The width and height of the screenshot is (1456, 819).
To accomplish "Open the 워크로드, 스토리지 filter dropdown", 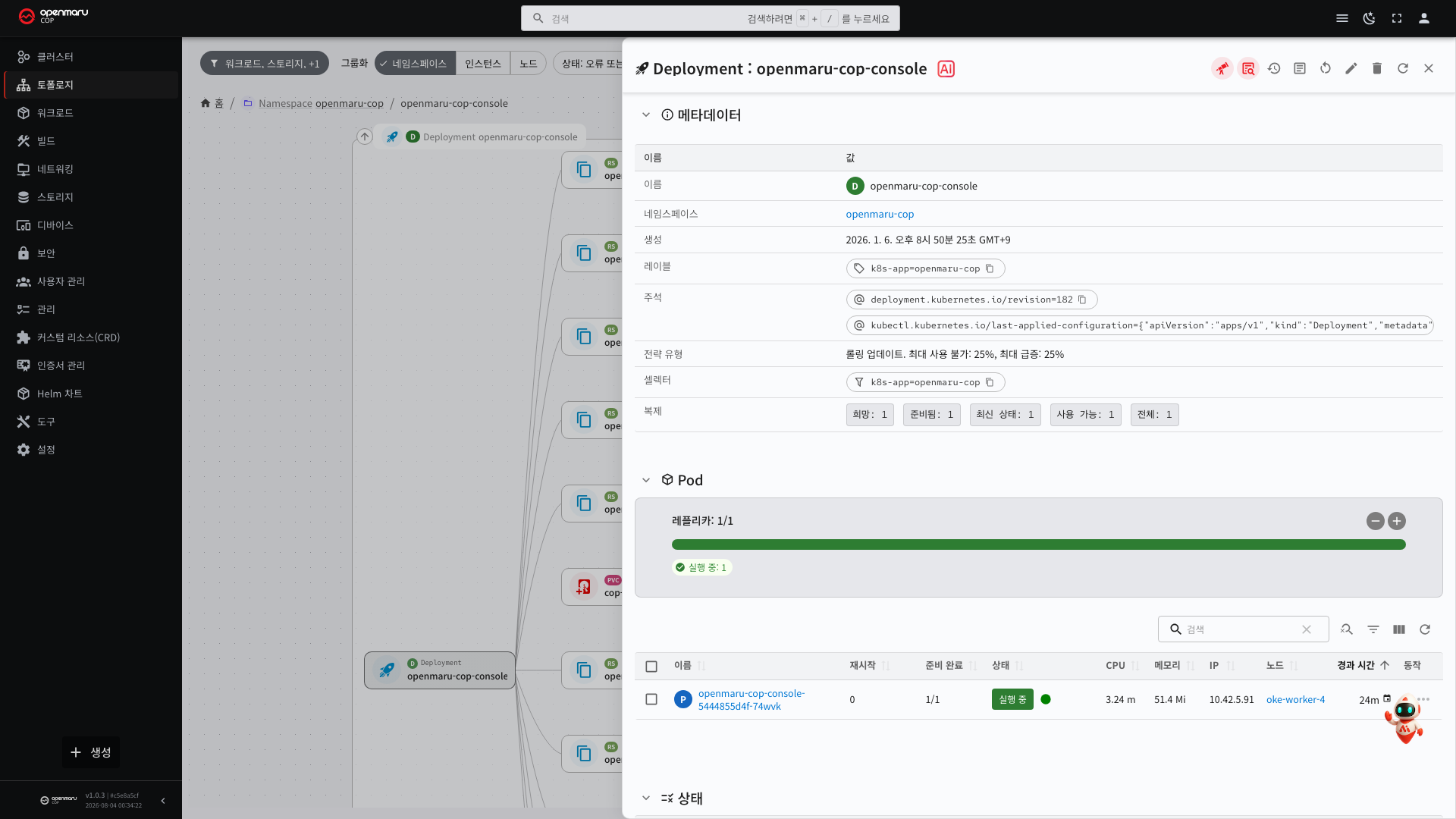I will coord(265,64).
